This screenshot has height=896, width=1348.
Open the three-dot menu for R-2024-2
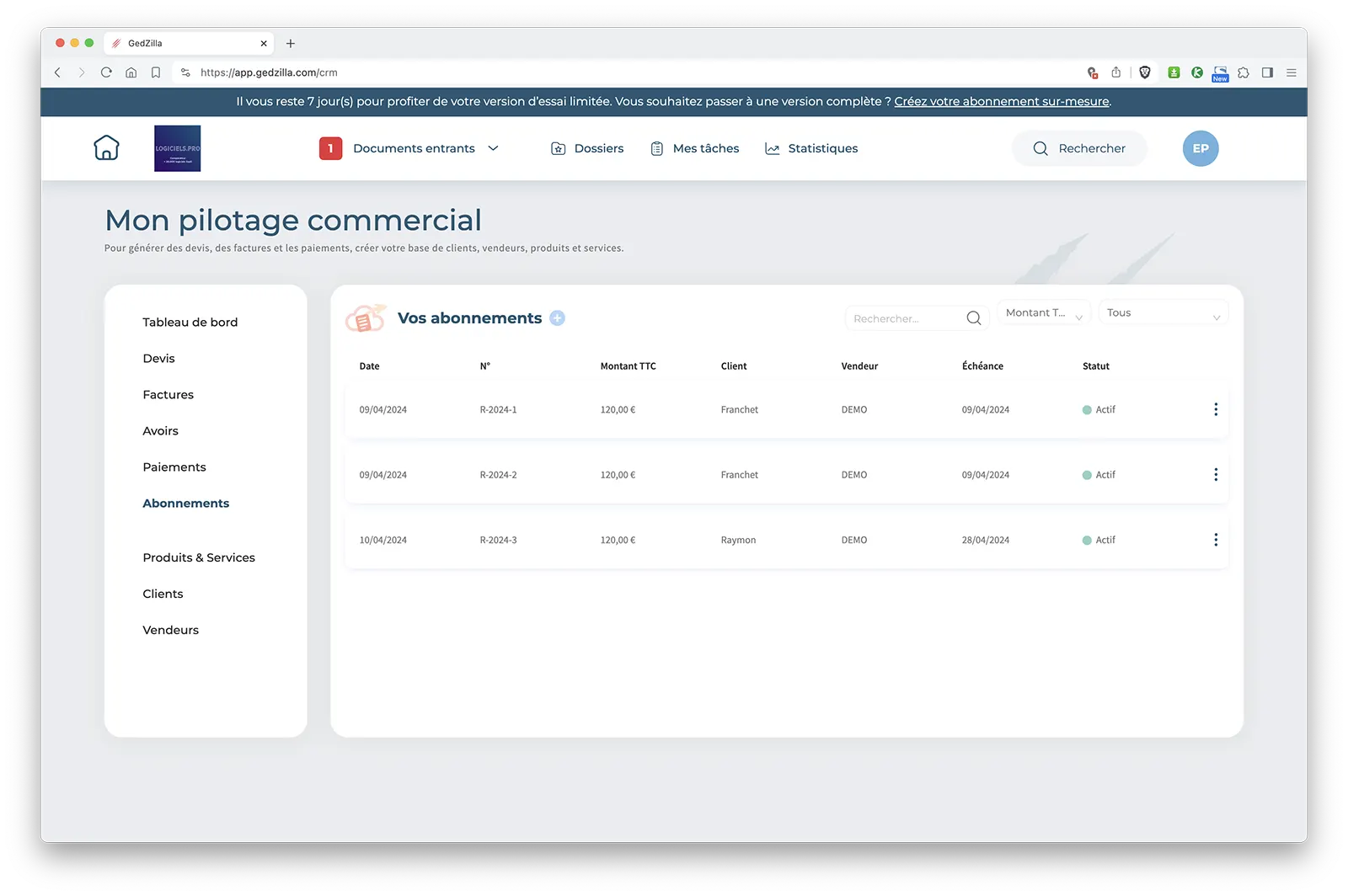click(x=1216, y=475)
